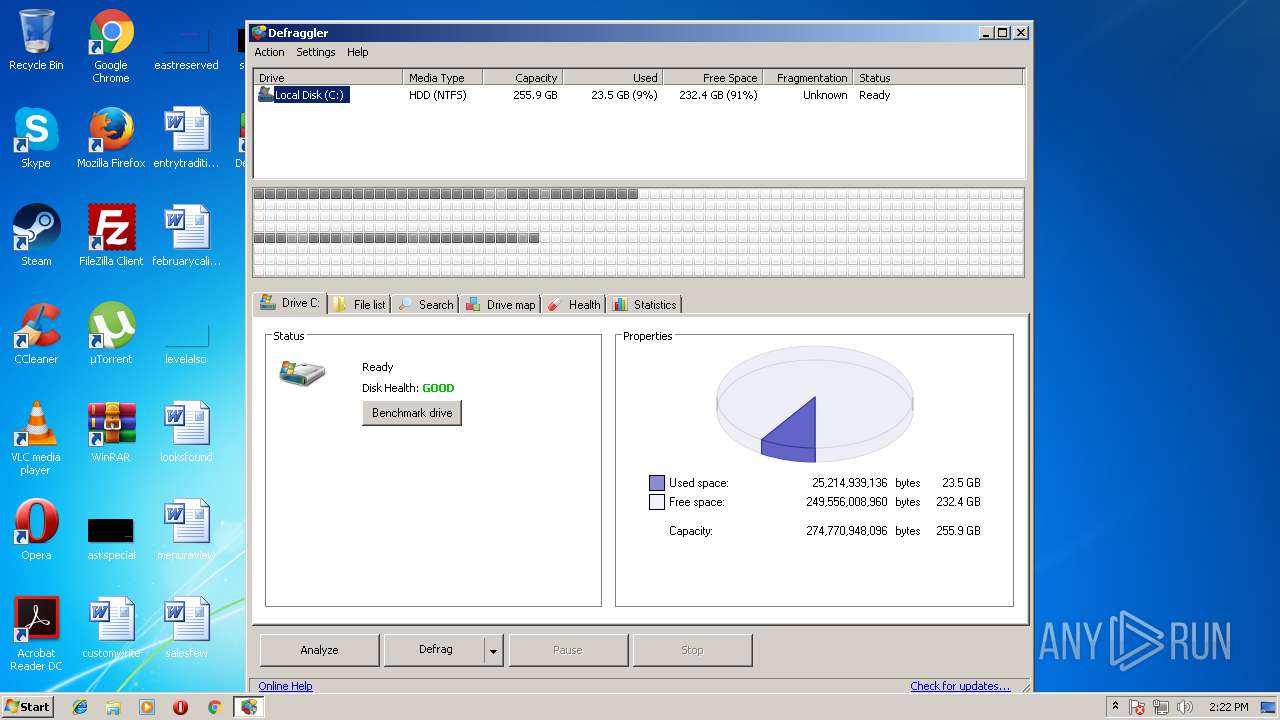Open the Settings menu

tap(316, 52)
